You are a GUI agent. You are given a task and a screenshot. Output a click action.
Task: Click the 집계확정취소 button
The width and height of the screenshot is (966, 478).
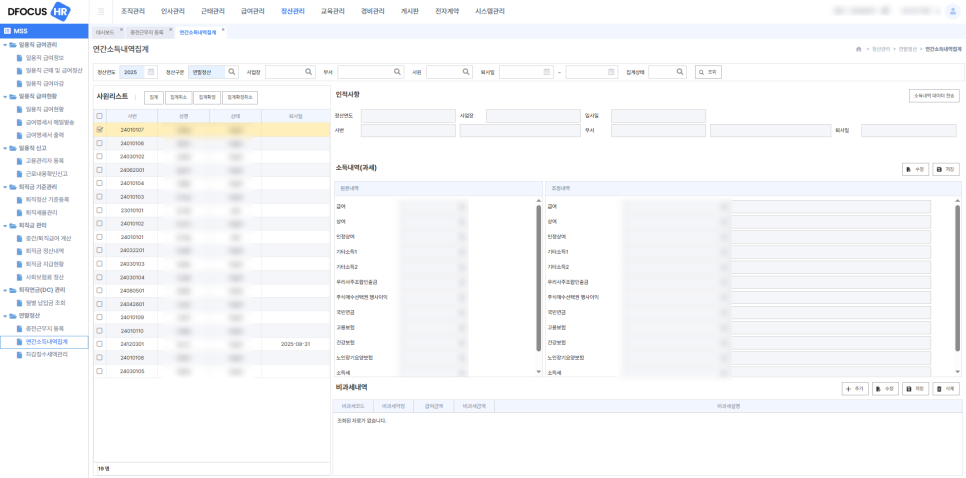pos(240,97)
